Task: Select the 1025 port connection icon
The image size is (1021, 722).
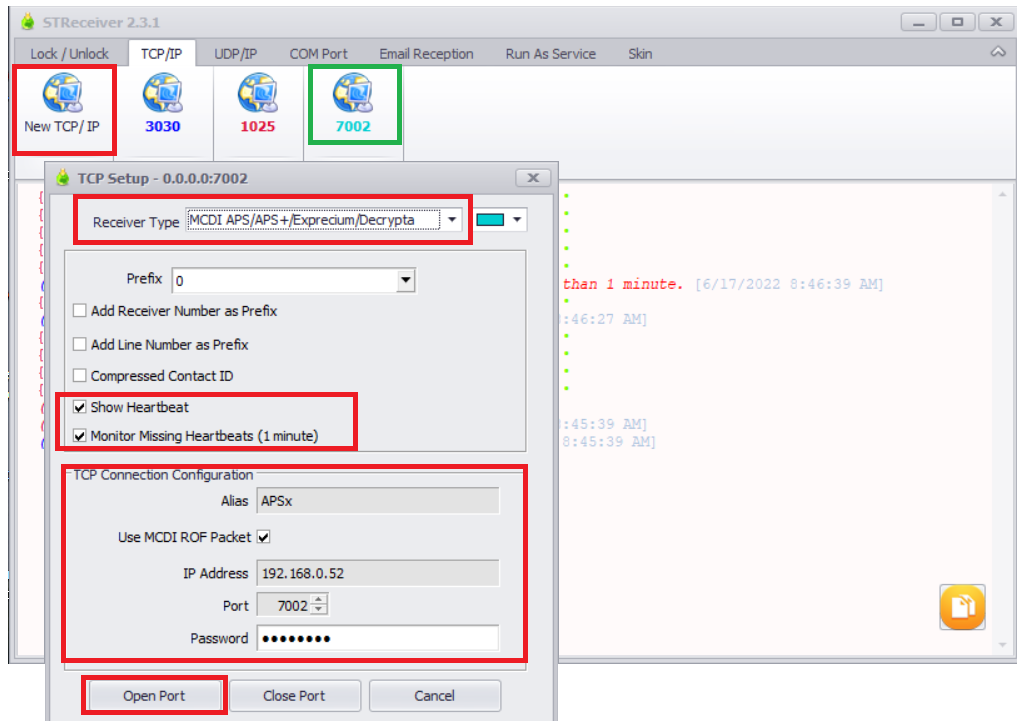Action: click(258, 93)
